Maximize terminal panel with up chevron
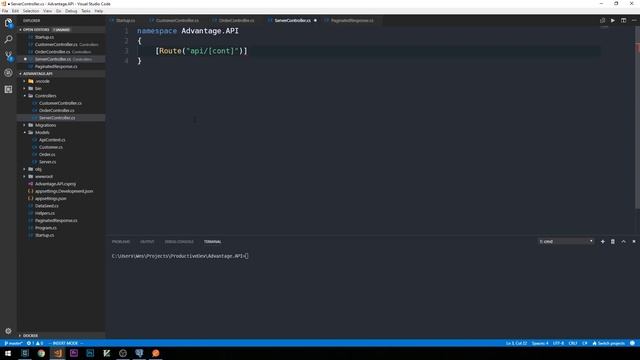 [x=623, y=242]
